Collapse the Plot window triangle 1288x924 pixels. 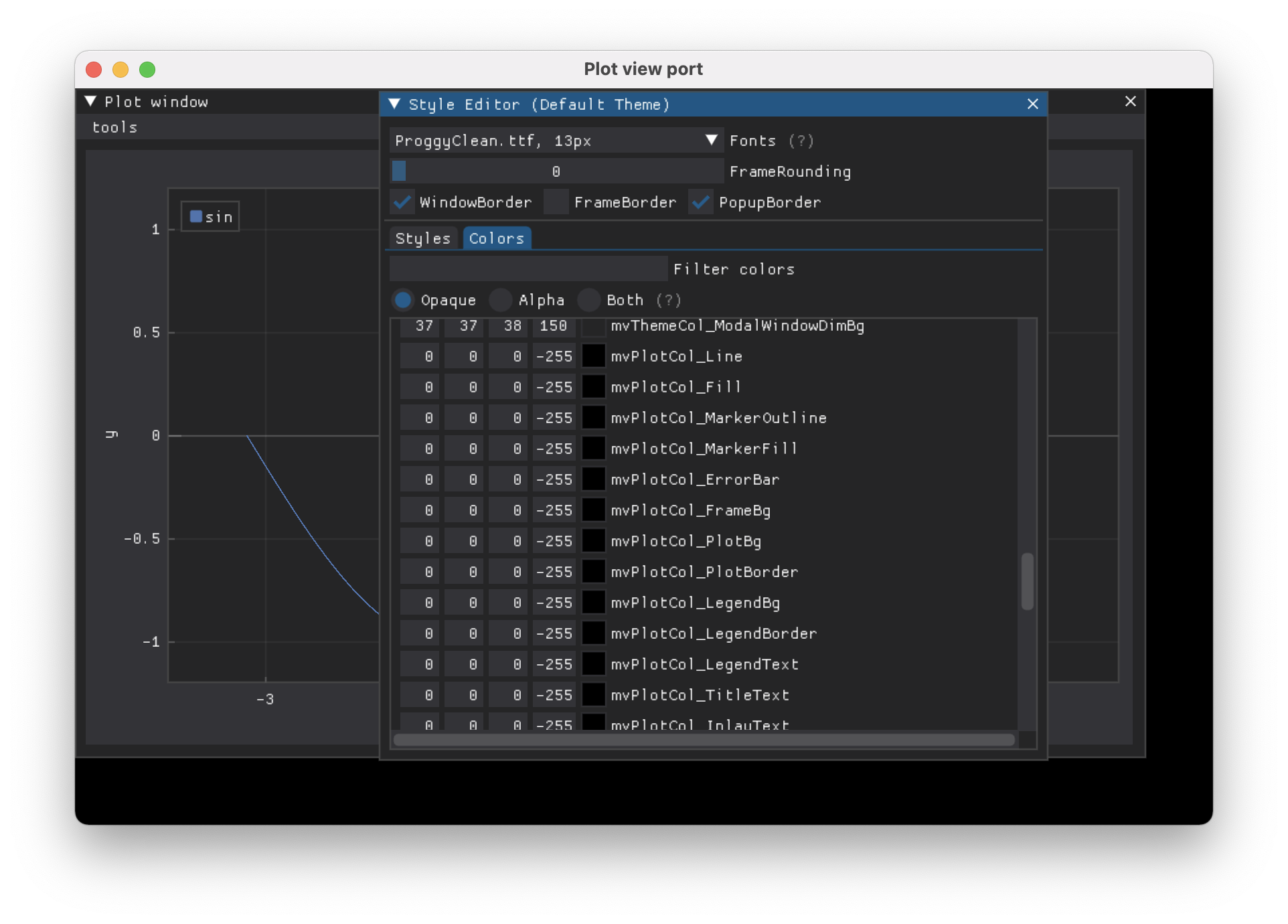point(90,101)
